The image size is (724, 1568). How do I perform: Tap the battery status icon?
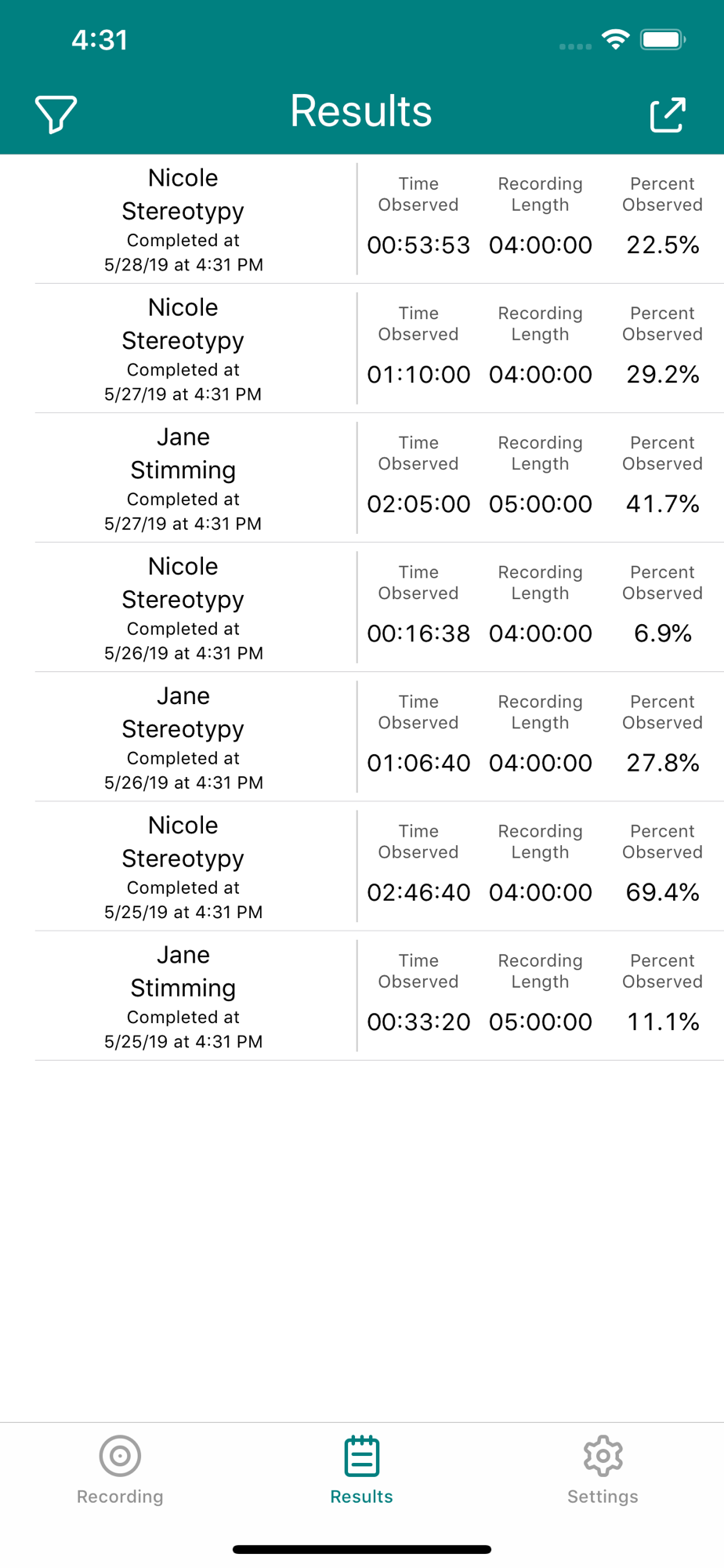(663, 39)
